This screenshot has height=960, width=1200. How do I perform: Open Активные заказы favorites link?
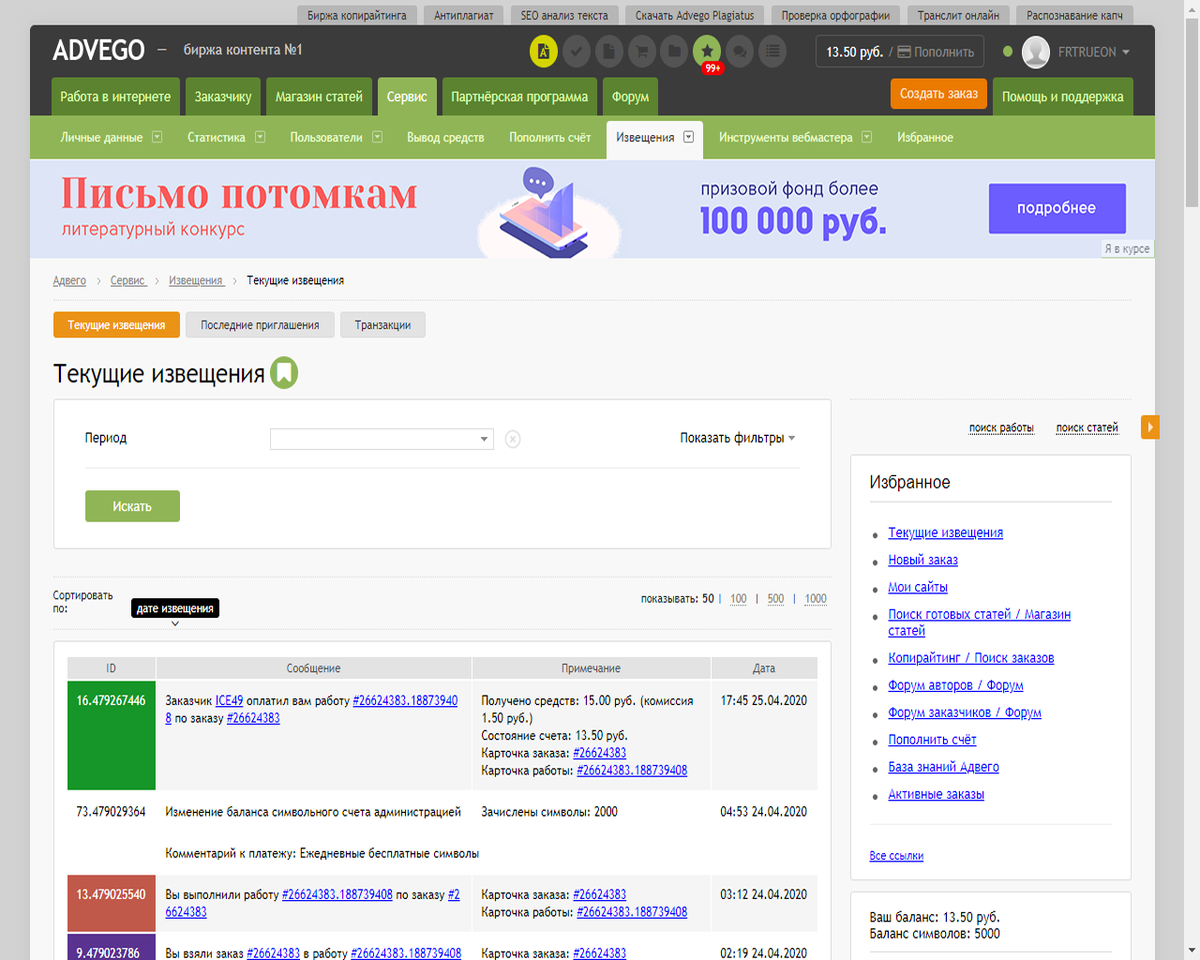[936, 794]
